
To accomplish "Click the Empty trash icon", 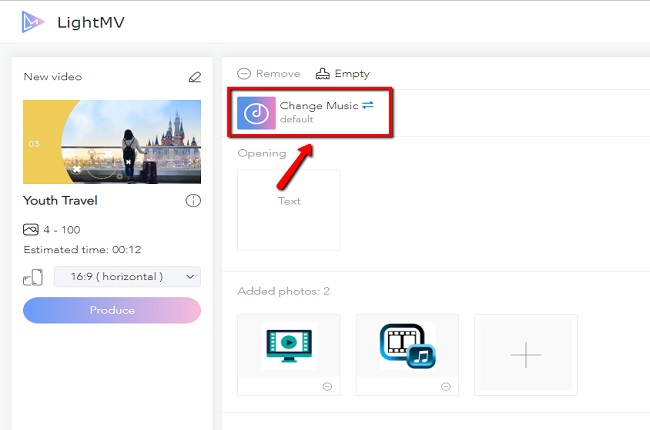I will click(x=322, y=74).
